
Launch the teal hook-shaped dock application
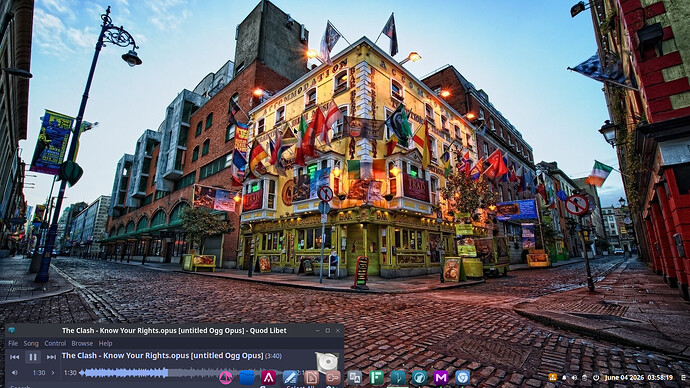398,377
